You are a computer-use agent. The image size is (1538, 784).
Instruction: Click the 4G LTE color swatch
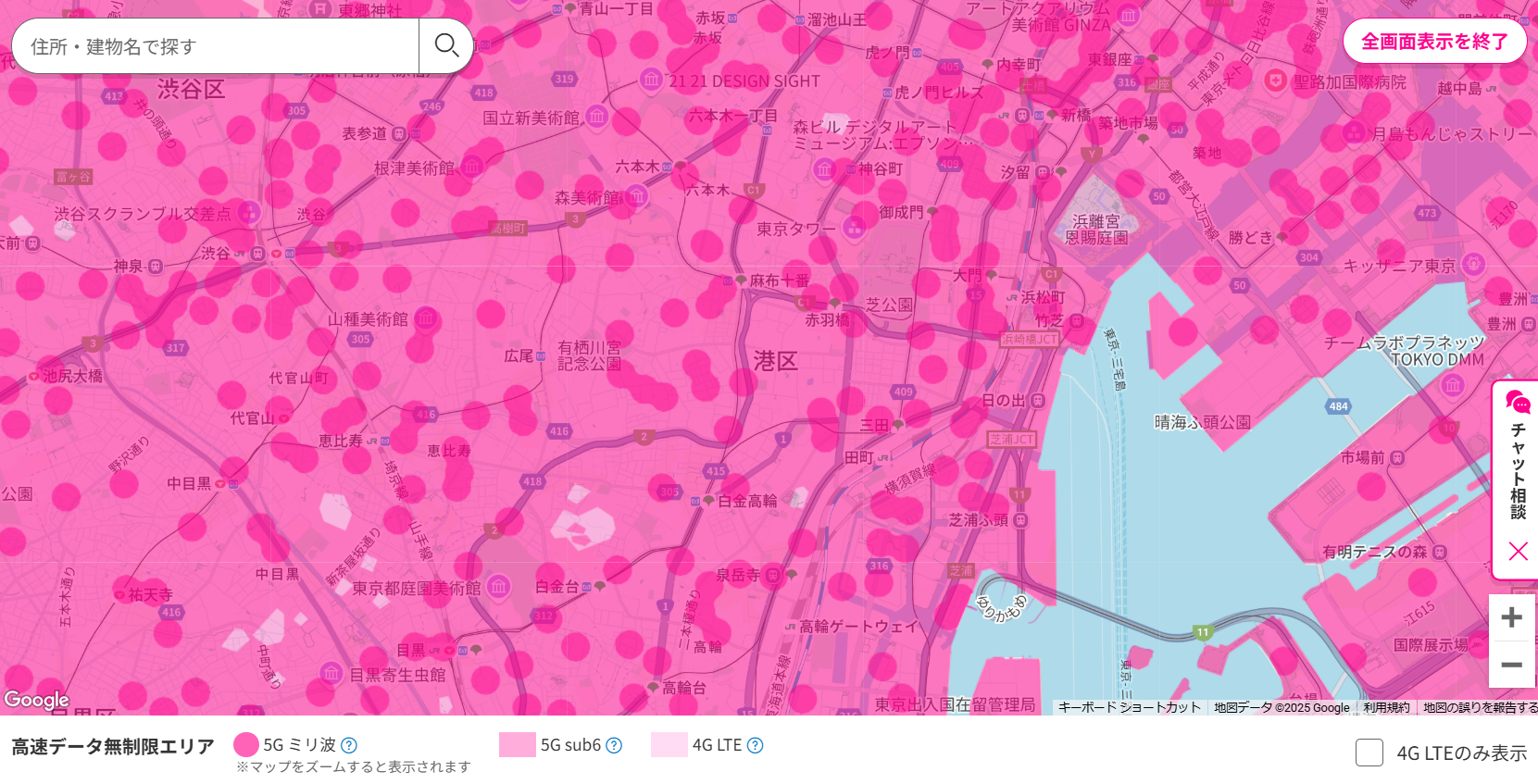669,745
